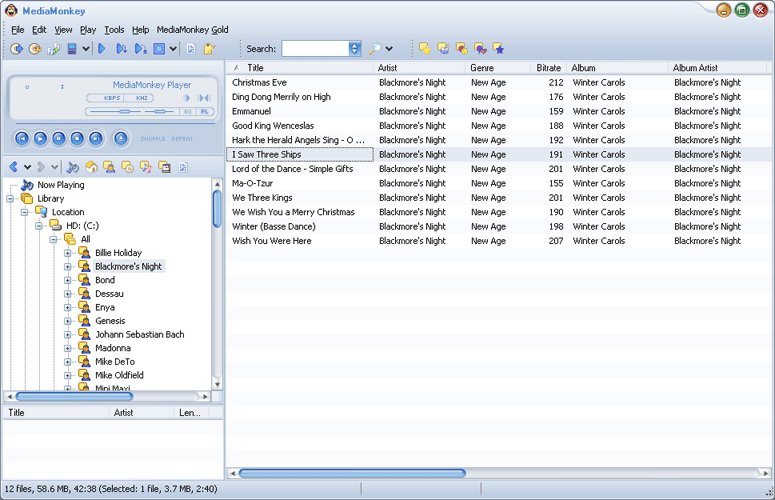Click the Back navigation arrow above the tree
Viewport: 775px width, 500px height.
tap(13, 167)
